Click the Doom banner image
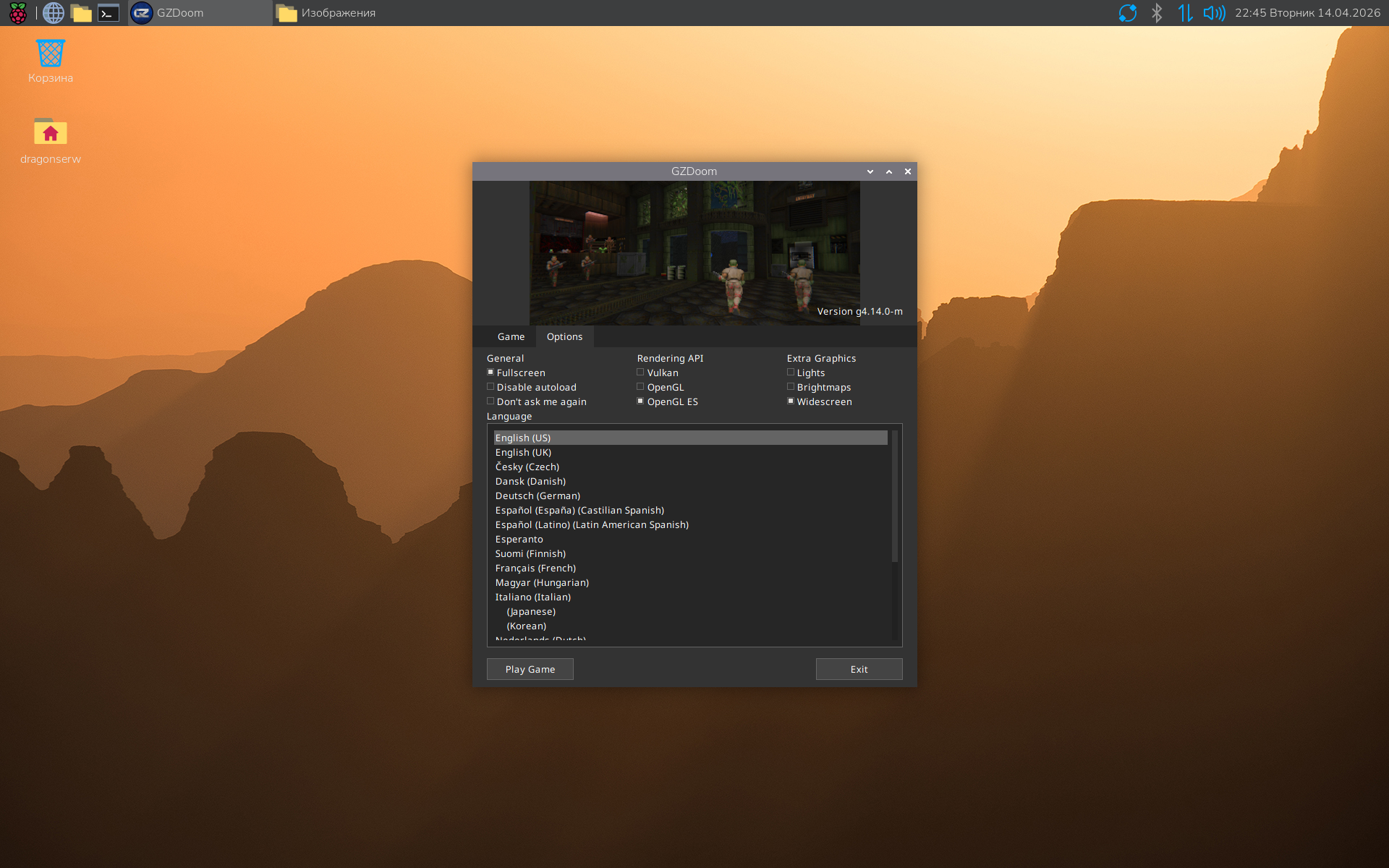The width and height of the screenshot is (1389, 868). coord(694,253)
